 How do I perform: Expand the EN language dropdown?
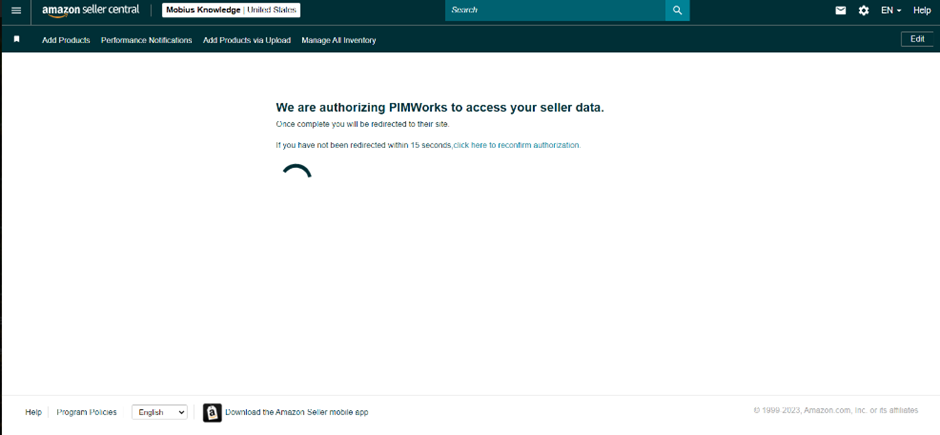(891, 10)
